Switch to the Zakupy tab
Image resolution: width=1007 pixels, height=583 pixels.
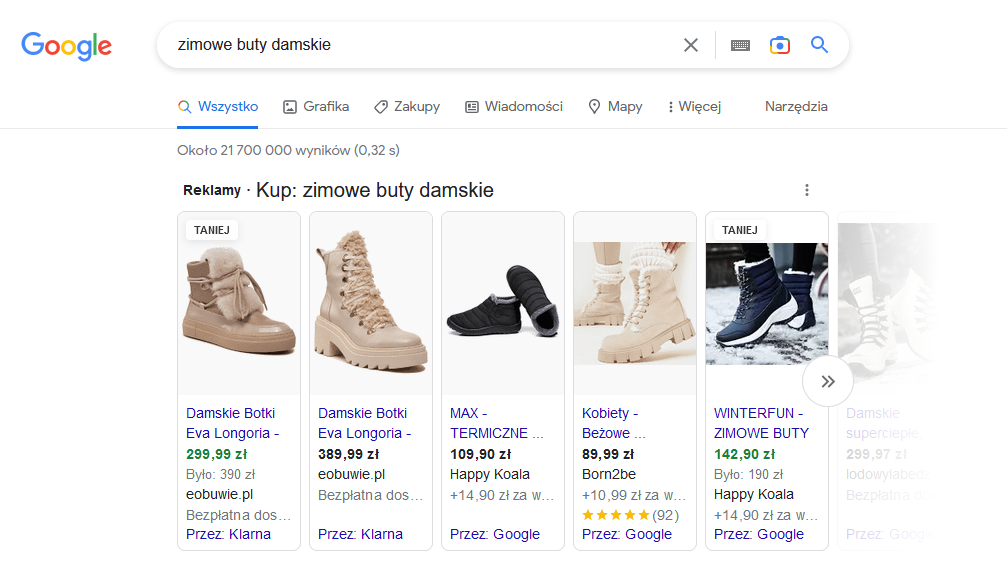(x=407, y=107)
